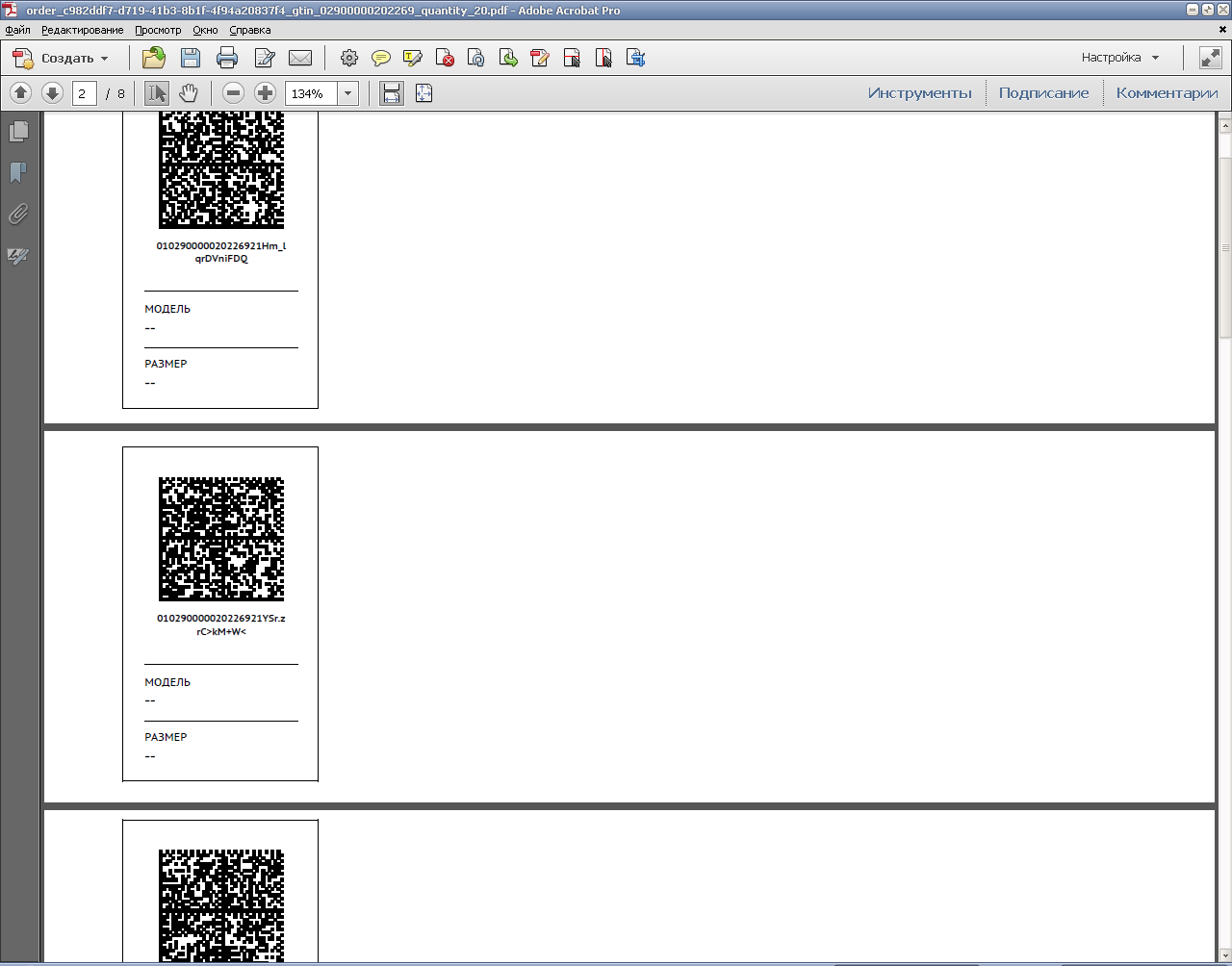This screenshot has width=1232, height=966.
Task: Click the Edit document text icon
Action: [x=540, y=58]
